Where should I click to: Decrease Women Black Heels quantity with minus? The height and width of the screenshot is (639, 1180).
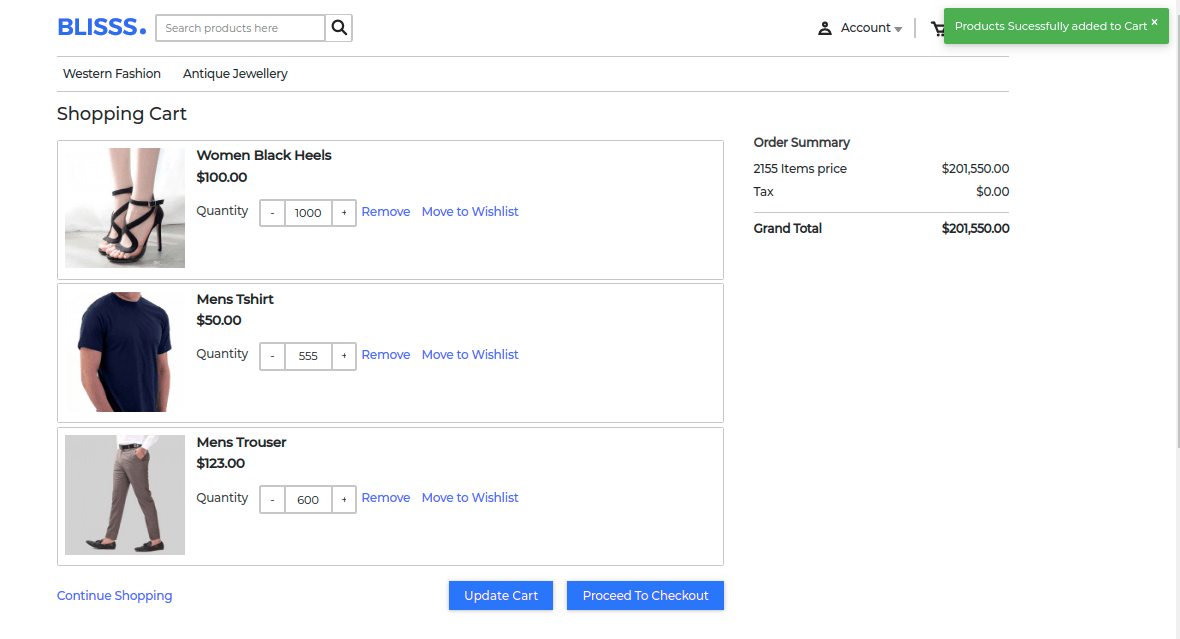pyautogui.click(x=271, y=212)
